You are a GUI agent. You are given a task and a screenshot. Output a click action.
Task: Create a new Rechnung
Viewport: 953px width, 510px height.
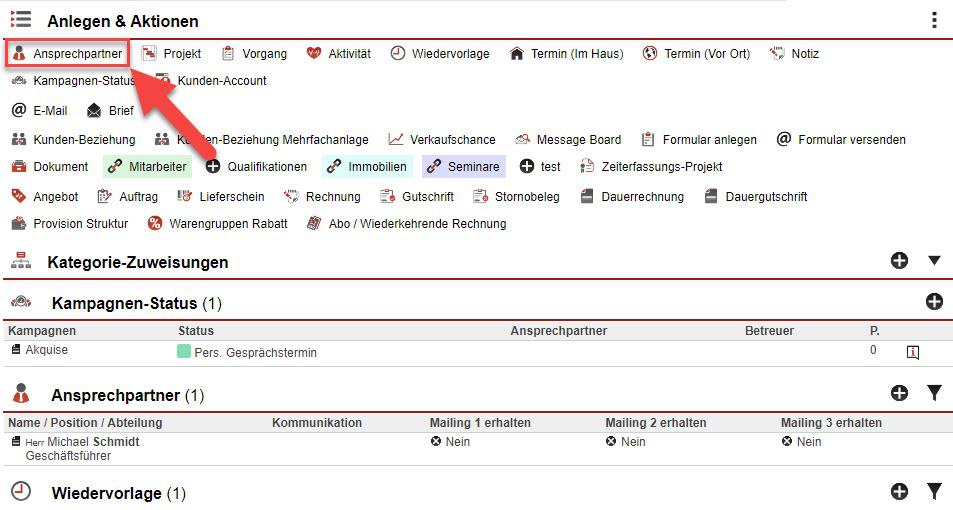[322, 197]
